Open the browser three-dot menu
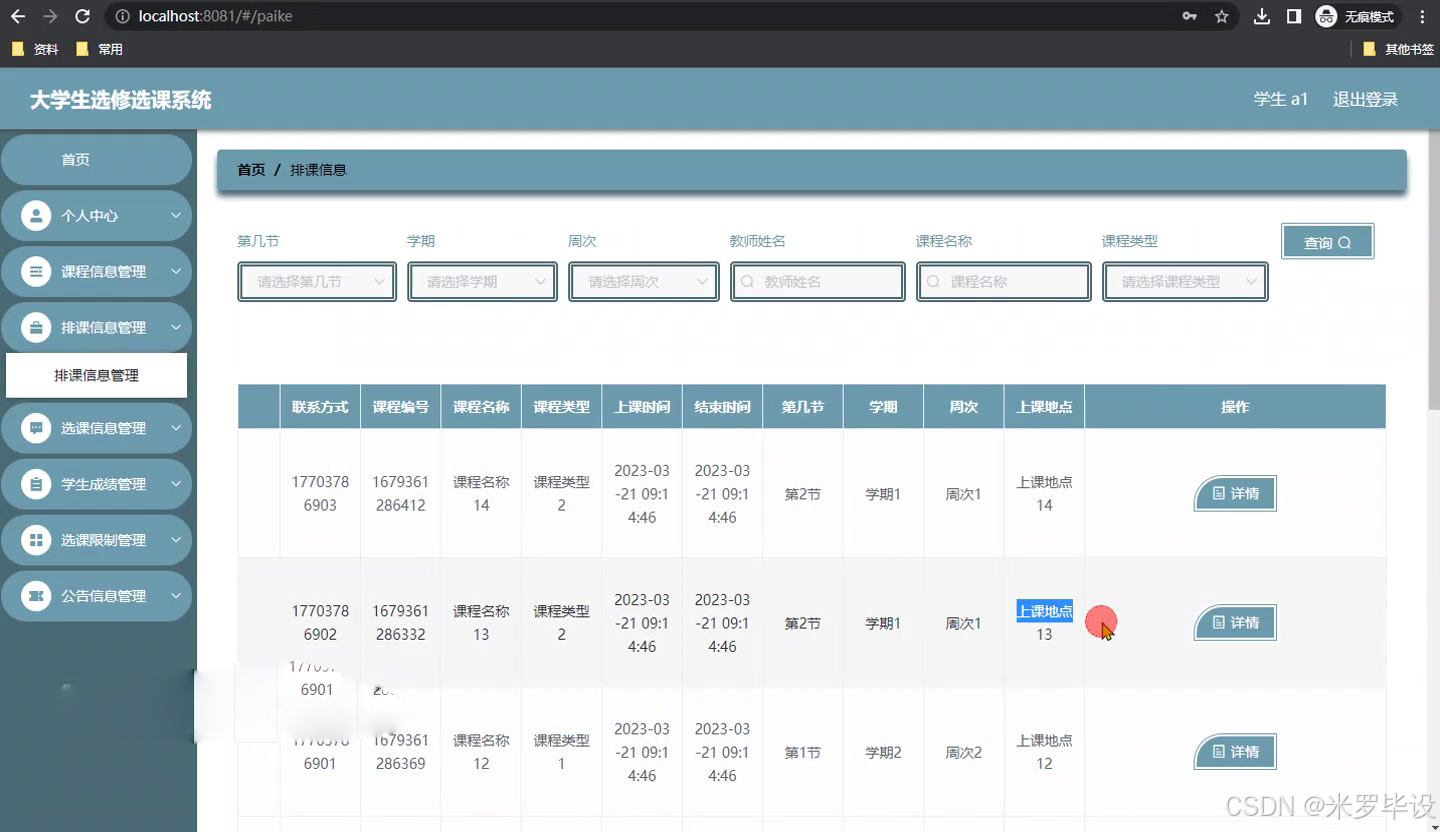 point(1422,16)
